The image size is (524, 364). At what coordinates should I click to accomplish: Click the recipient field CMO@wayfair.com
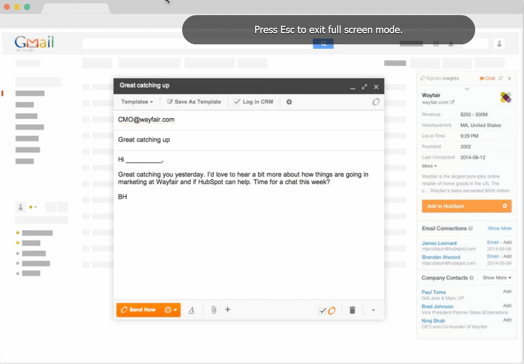click(249, 120)
